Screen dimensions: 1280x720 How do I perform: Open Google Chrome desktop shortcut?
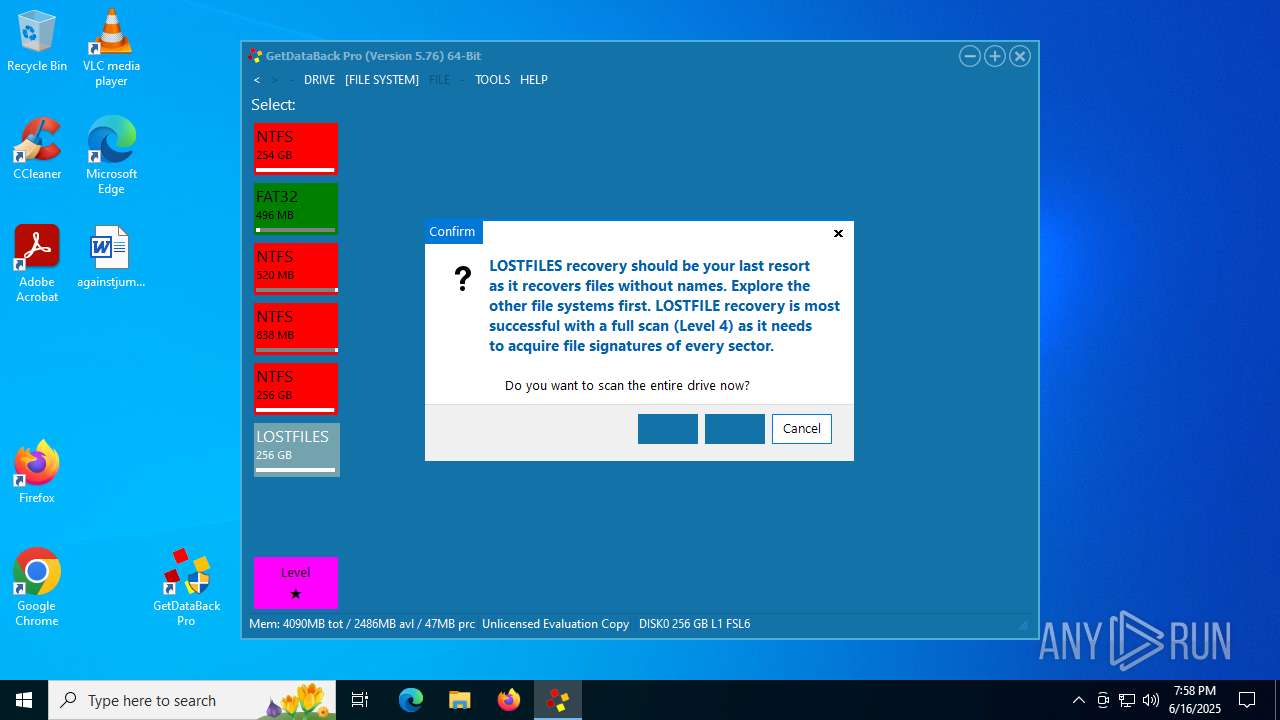pos(37,587)
